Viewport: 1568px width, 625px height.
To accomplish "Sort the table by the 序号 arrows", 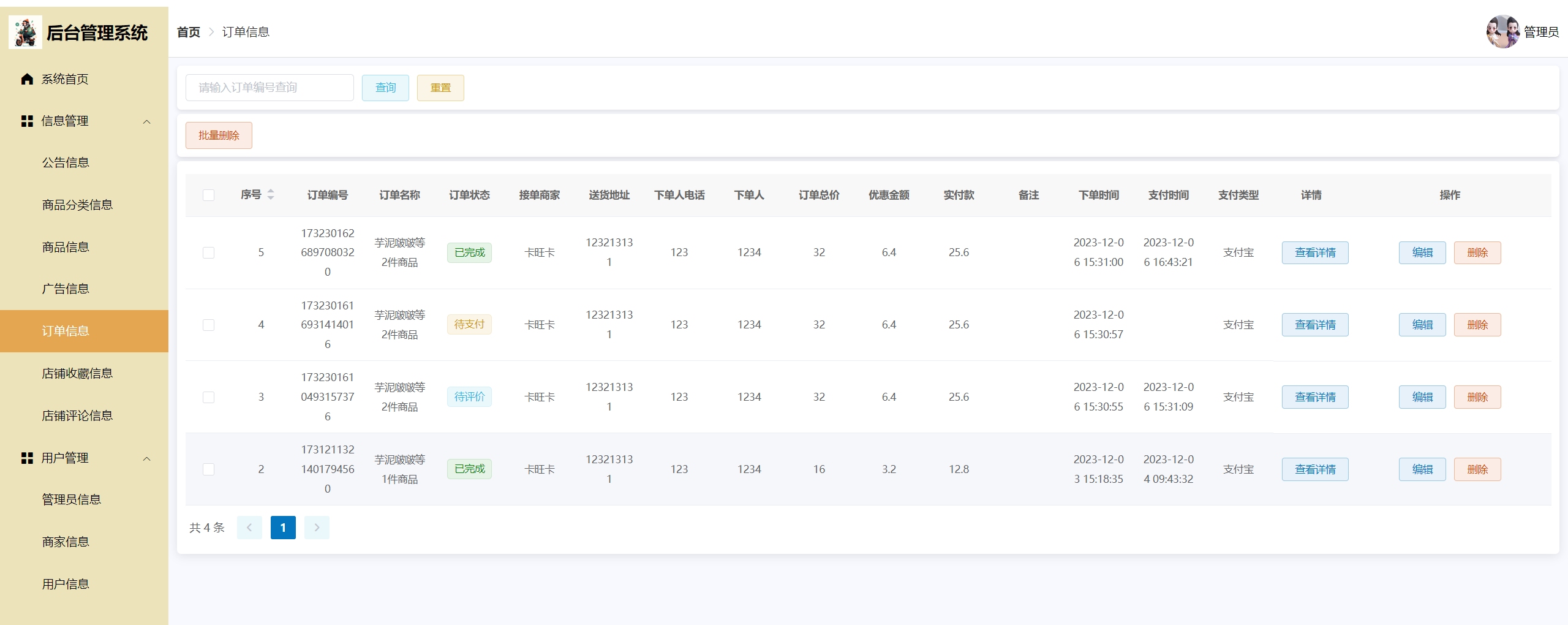I will coord(271,195).
